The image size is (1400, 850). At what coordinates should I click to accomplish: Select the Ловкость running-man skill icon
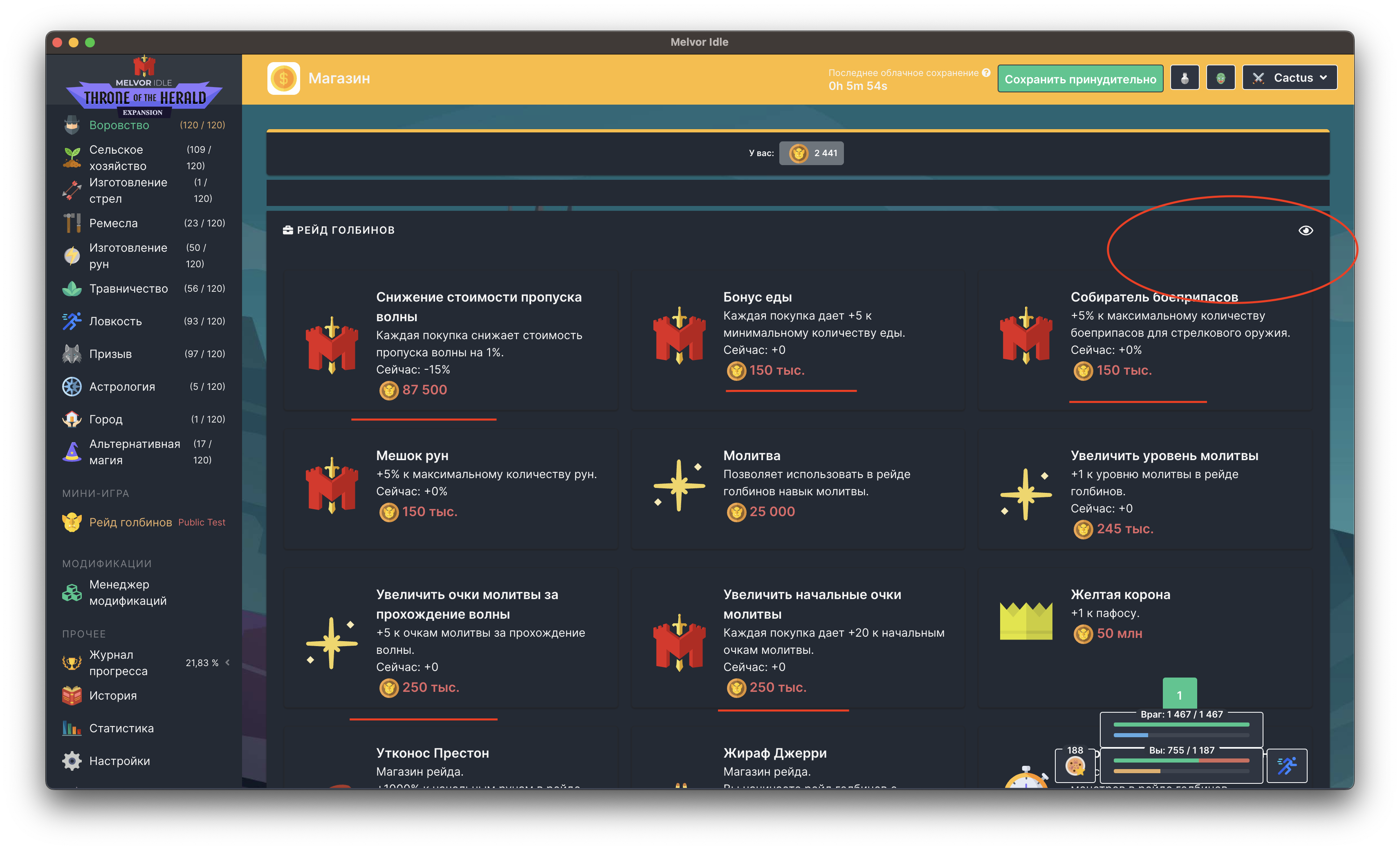pyautogui.click(x=72, y=321)
